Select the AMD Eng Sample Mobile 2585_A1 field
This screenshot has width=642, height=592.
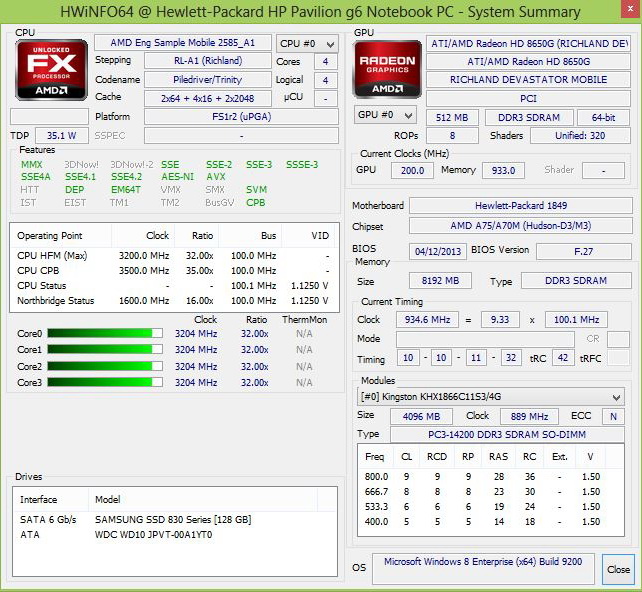[x=183, y=43]
